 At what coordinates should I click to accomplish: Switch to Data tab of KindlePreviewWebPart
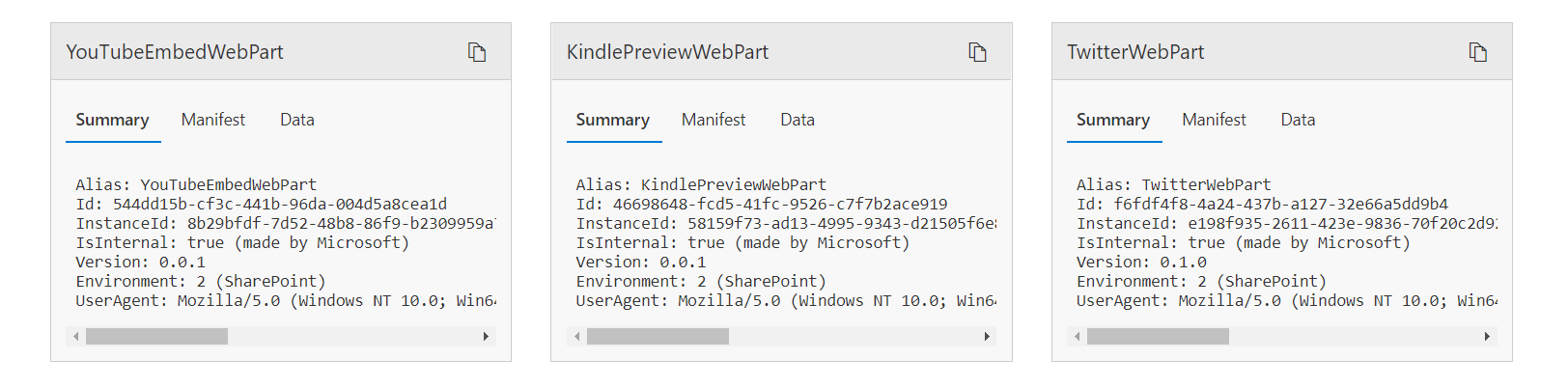tap(798, 120)
